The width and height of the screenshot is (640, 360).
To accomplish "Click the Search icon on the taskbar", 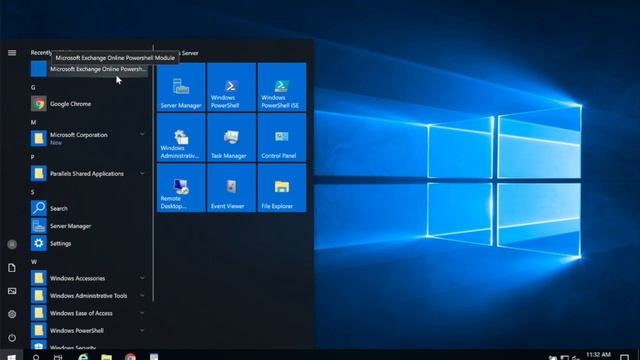I will pos(36,357).
